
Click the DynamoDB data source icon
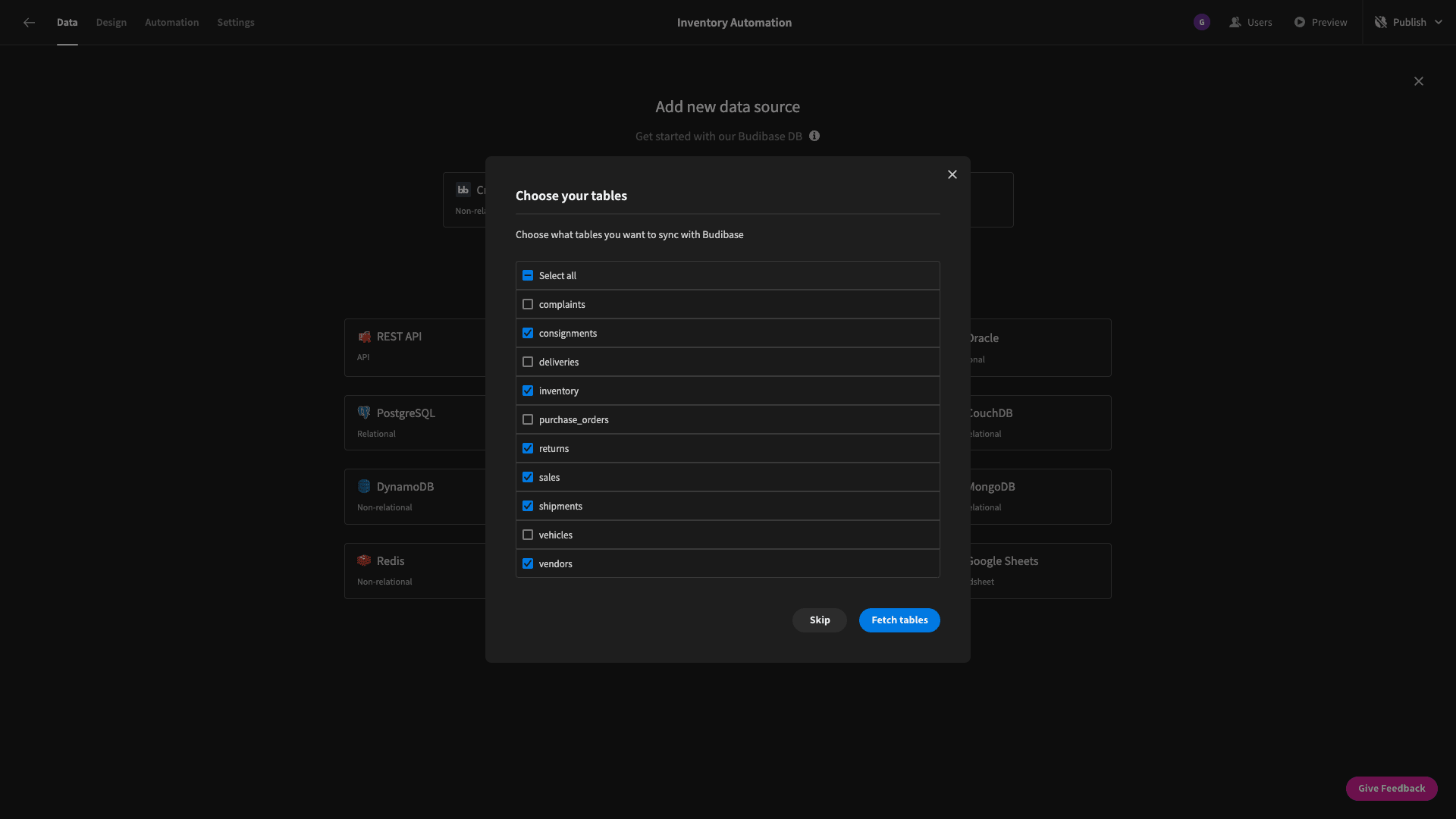[364, 487]
